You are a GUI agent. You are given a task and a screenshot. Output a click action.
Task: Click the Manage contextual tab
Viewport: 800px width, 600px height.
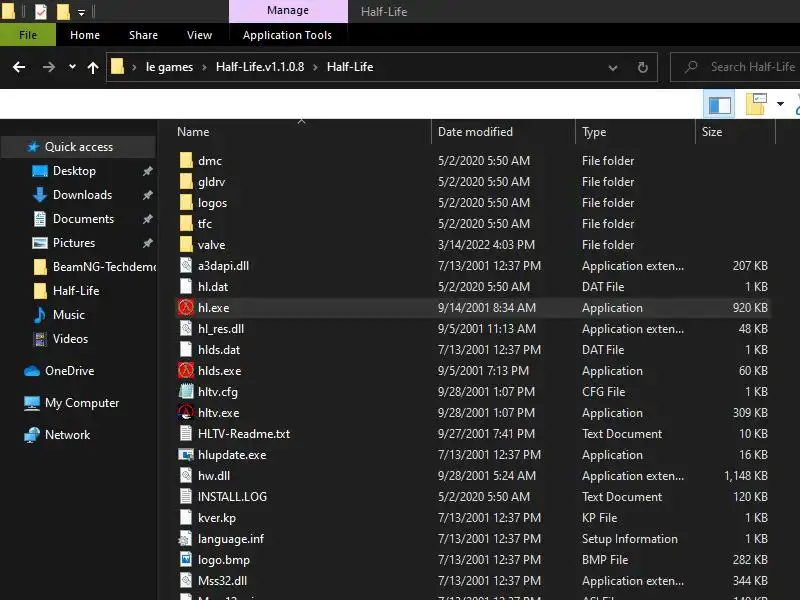[288, 11]
